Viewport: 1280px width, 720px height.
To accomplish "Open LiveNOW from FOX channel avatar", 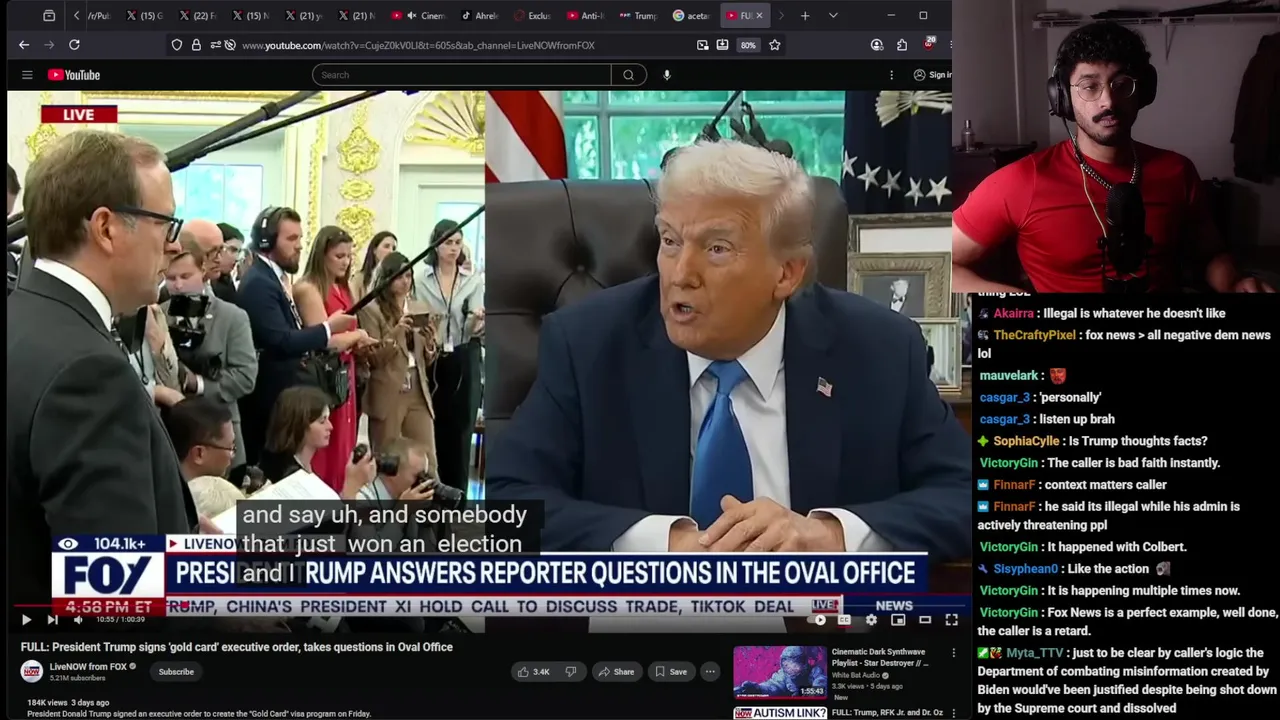I will [x=32, y=671].
